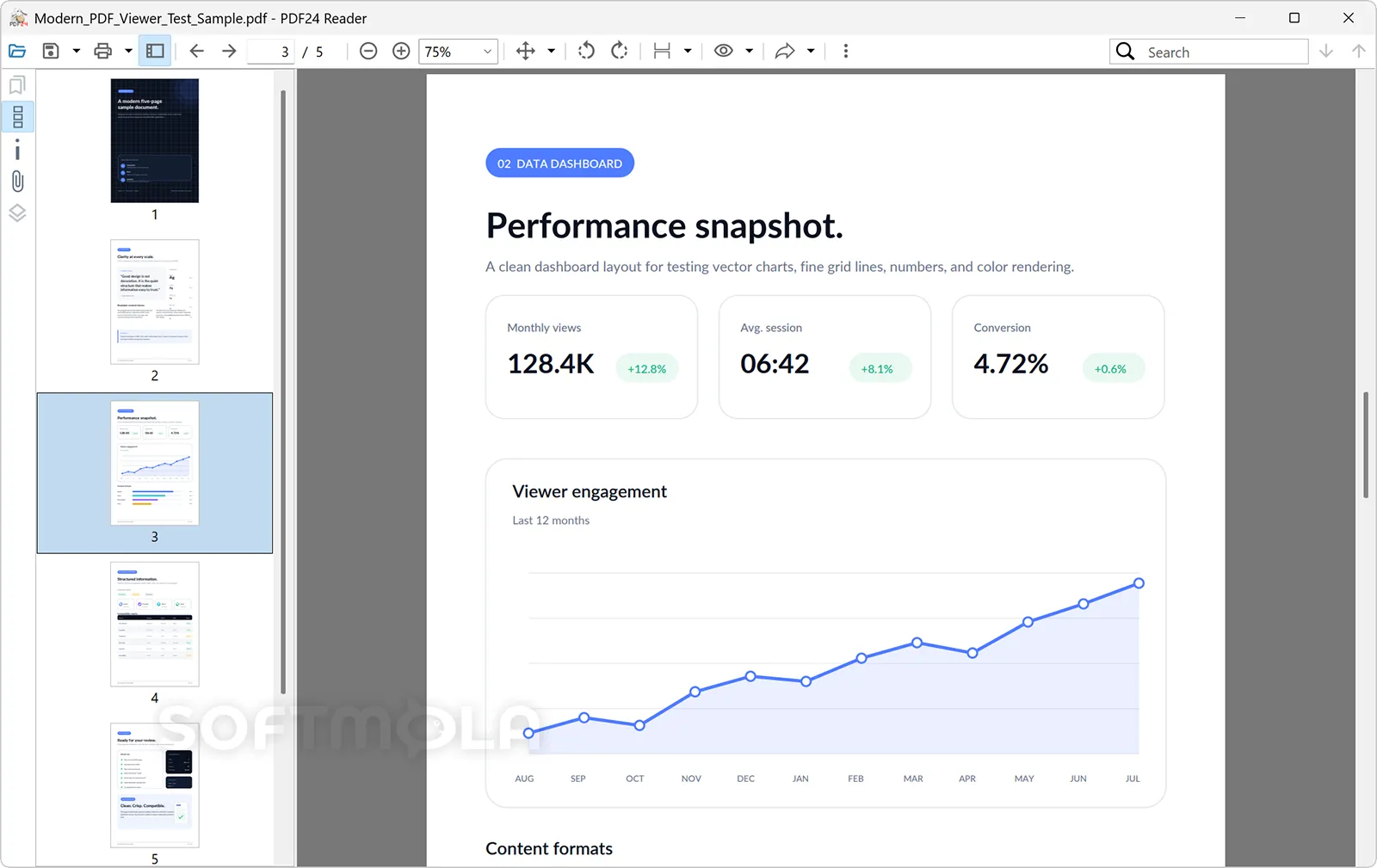The height and width of the screenshot is (868, 1377).
Task: Open the three-dot more options menu
Action: click(x=846, y=52)
